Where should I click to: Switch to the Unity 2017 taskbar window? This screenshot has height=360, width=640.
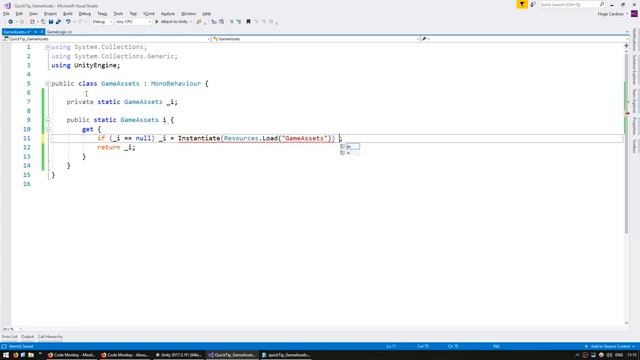pos(178,355)
